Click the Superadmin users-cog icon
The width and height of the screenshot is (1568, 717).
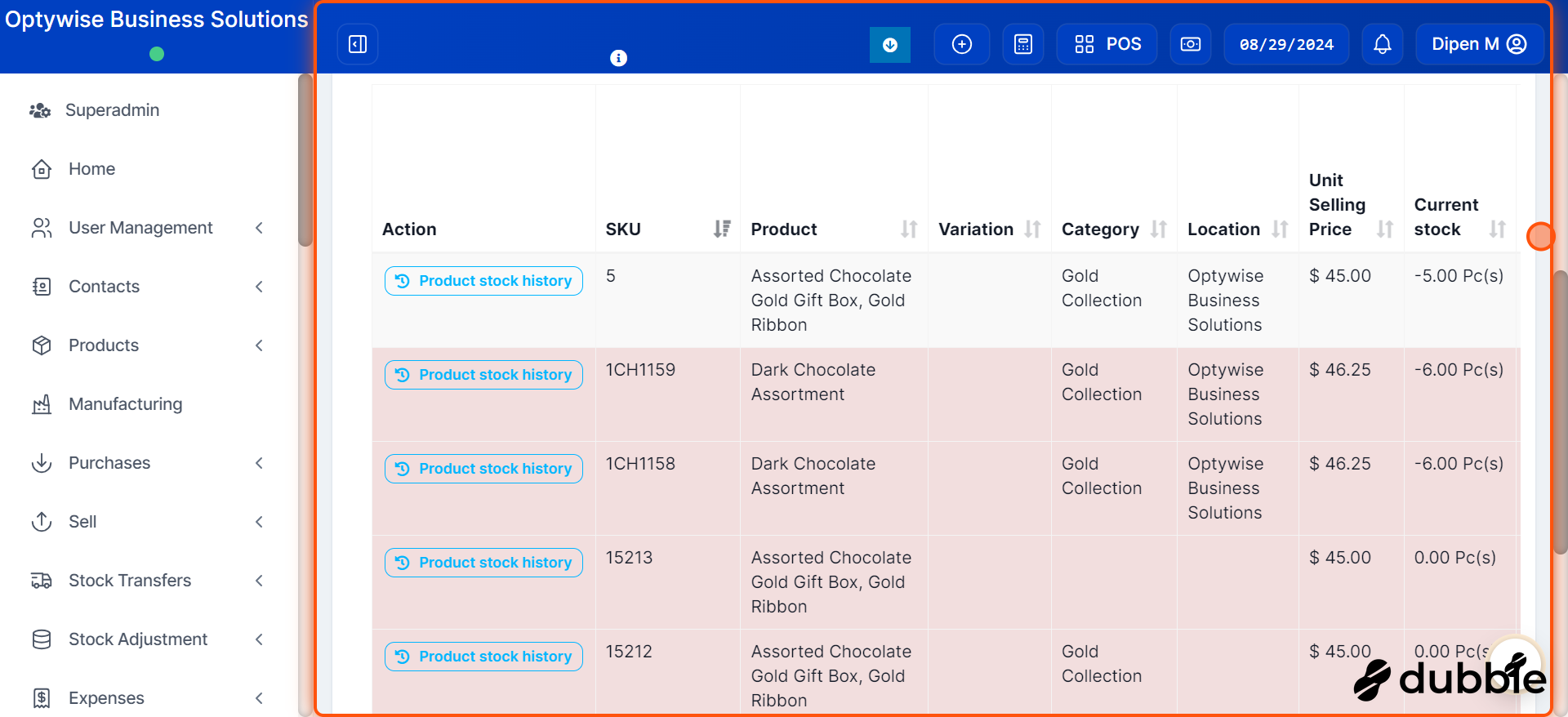coord(40,110)
